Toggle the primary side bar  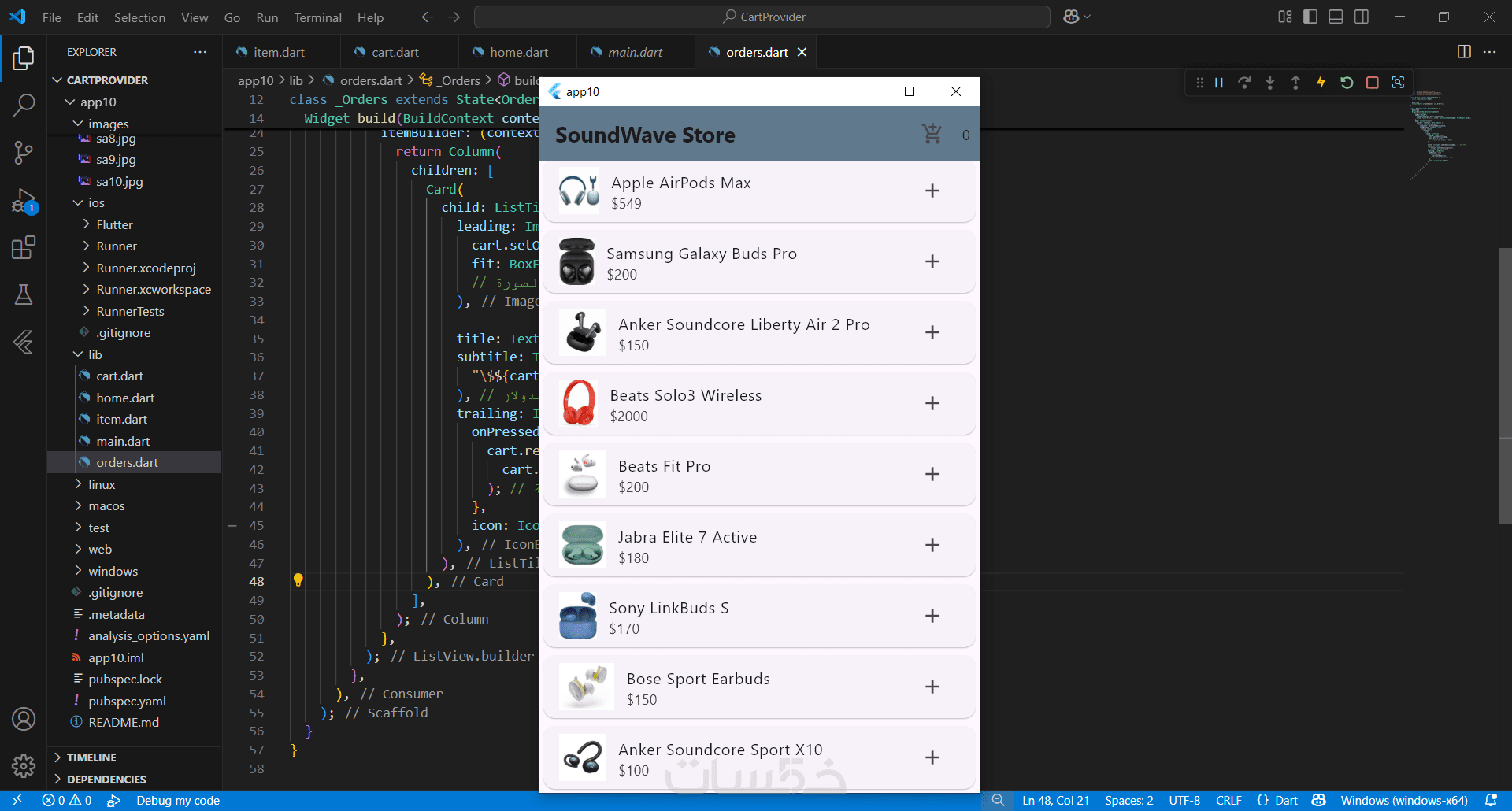(1310, 17)
